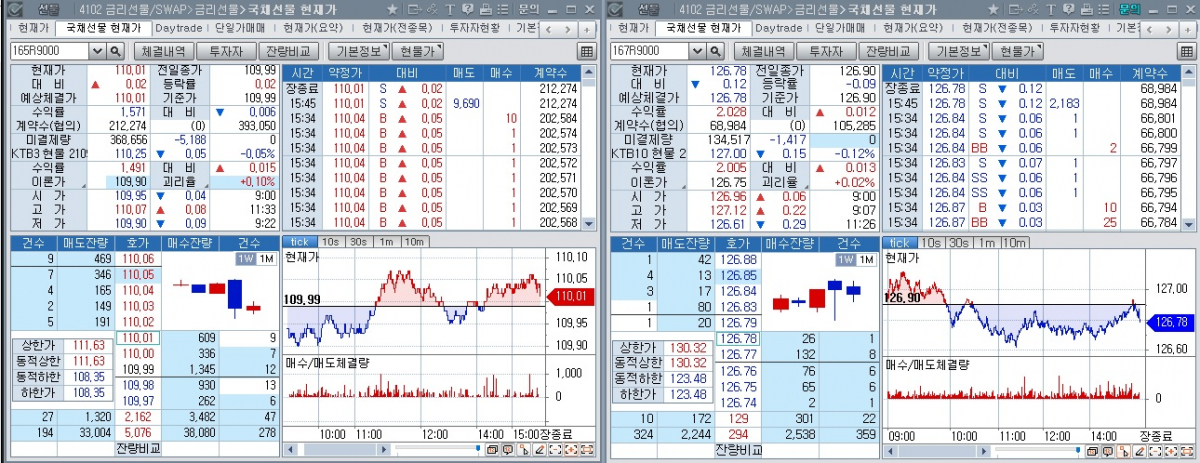Open 투자자현황 tab in left window
1200x463 pixels.
(474, 29)
